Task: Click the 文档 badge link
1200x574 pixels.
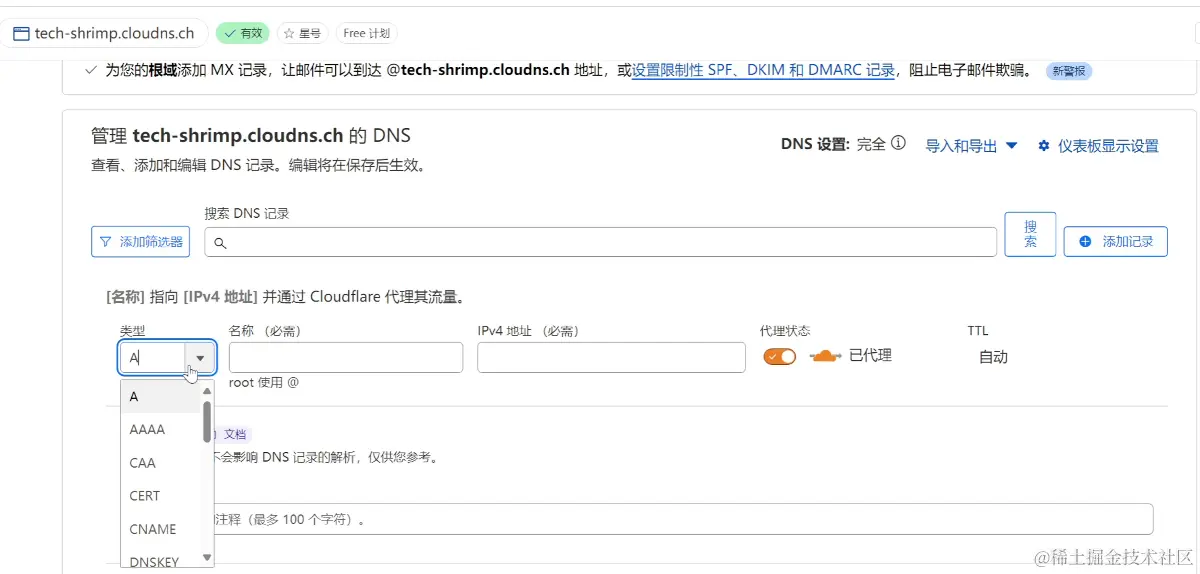Action: tap(233, 435)
